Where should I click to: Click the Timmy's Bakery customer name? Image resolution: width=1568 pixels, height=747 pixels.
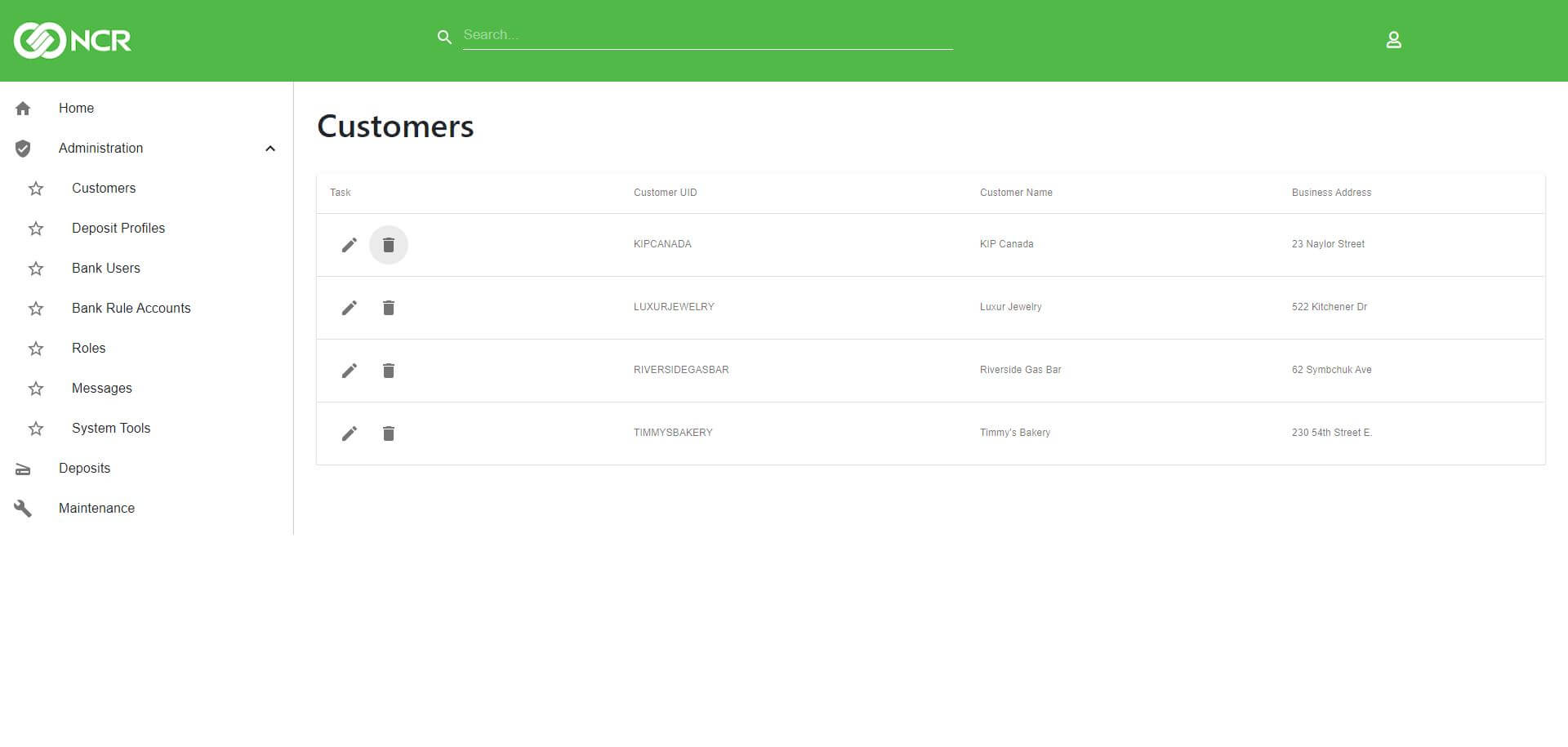(x=1015, y=433)
